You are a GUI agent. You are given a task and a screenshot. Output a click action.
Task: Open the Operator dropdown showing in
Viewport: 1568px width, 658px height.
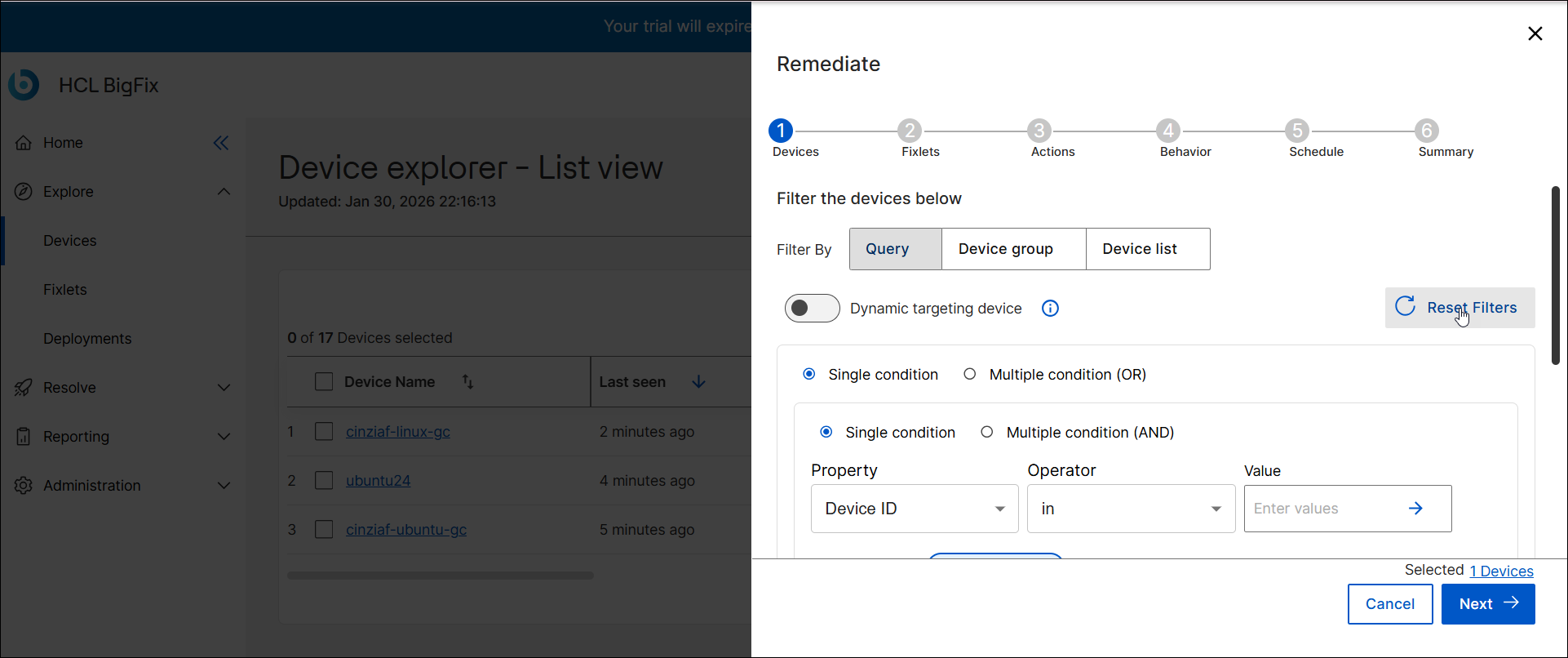(1131, 509)
